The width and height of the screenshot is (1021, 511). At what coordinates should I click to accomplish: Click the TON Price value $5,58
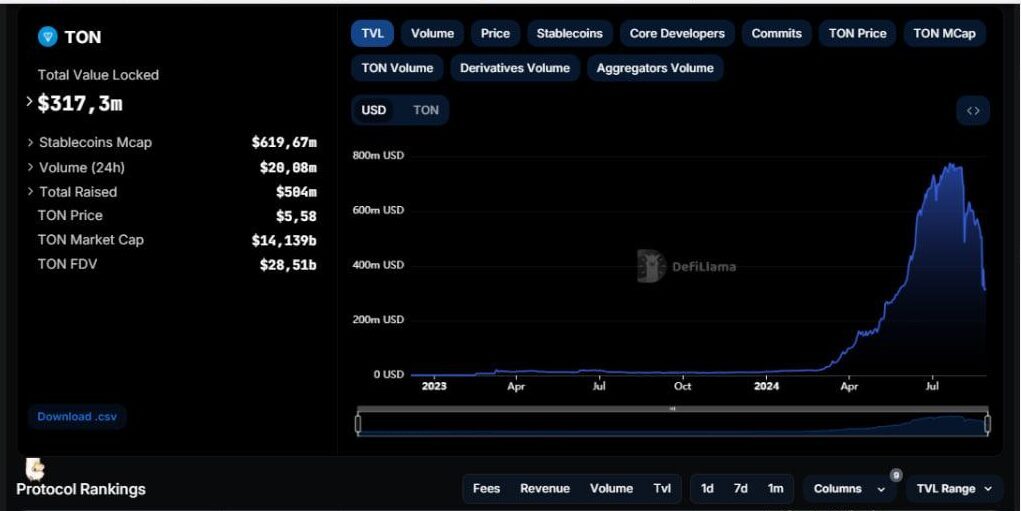[296, 215]
